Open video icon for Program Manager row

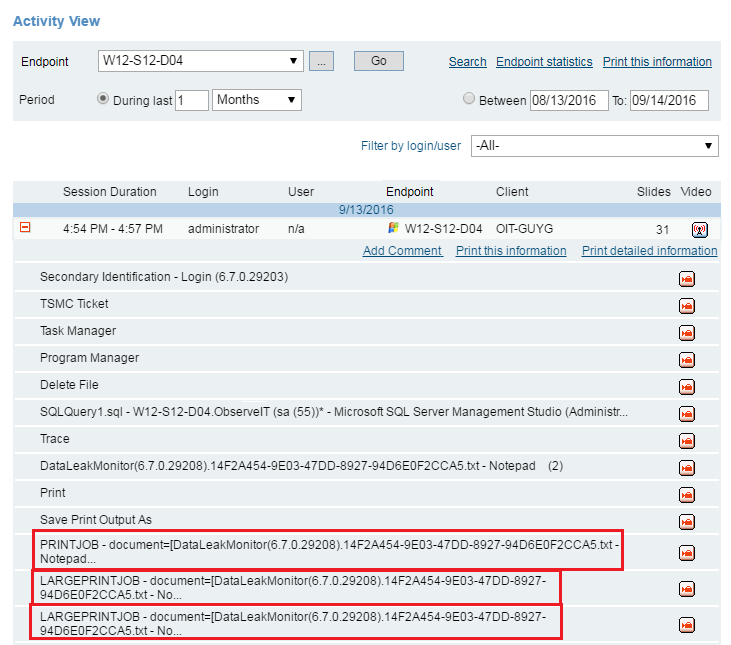(x=687, y=359)
